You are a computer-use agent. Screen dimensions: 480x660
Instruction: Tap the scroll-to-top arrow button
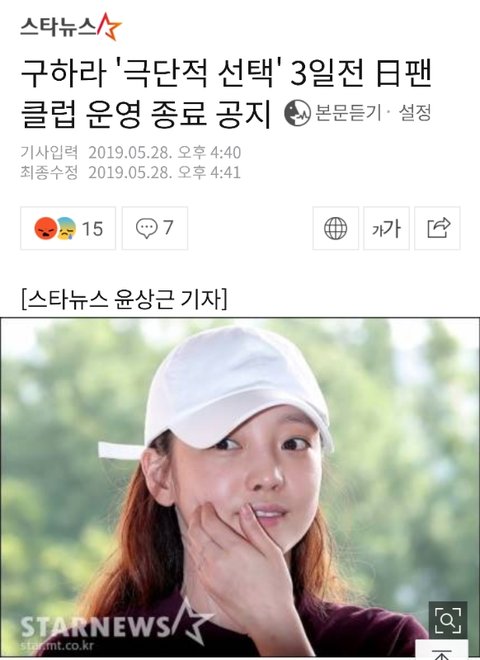tap(442, 651)
